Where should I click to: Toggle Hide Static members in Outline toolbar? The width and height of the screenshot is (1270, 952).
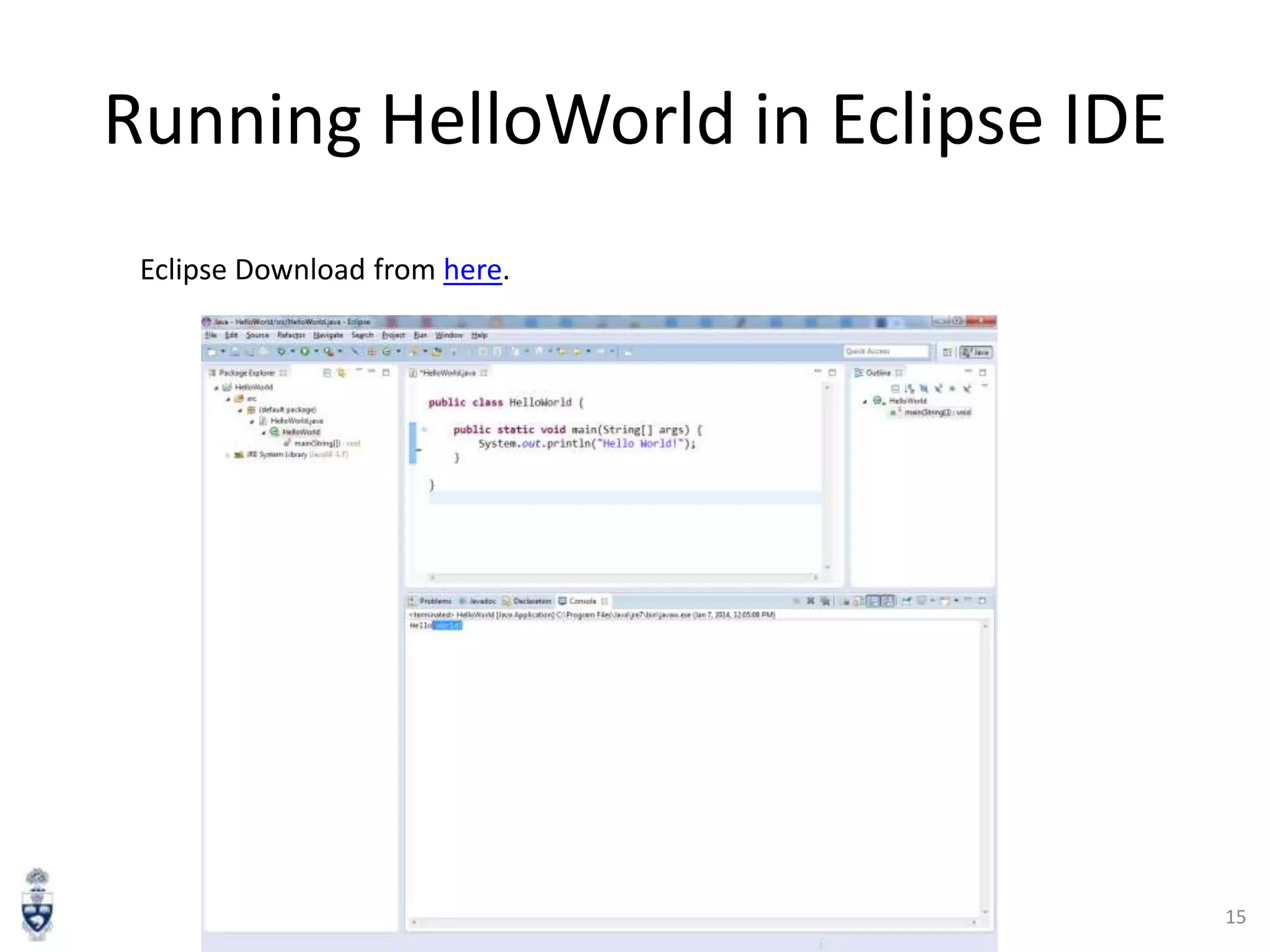[x=938, y=389]
